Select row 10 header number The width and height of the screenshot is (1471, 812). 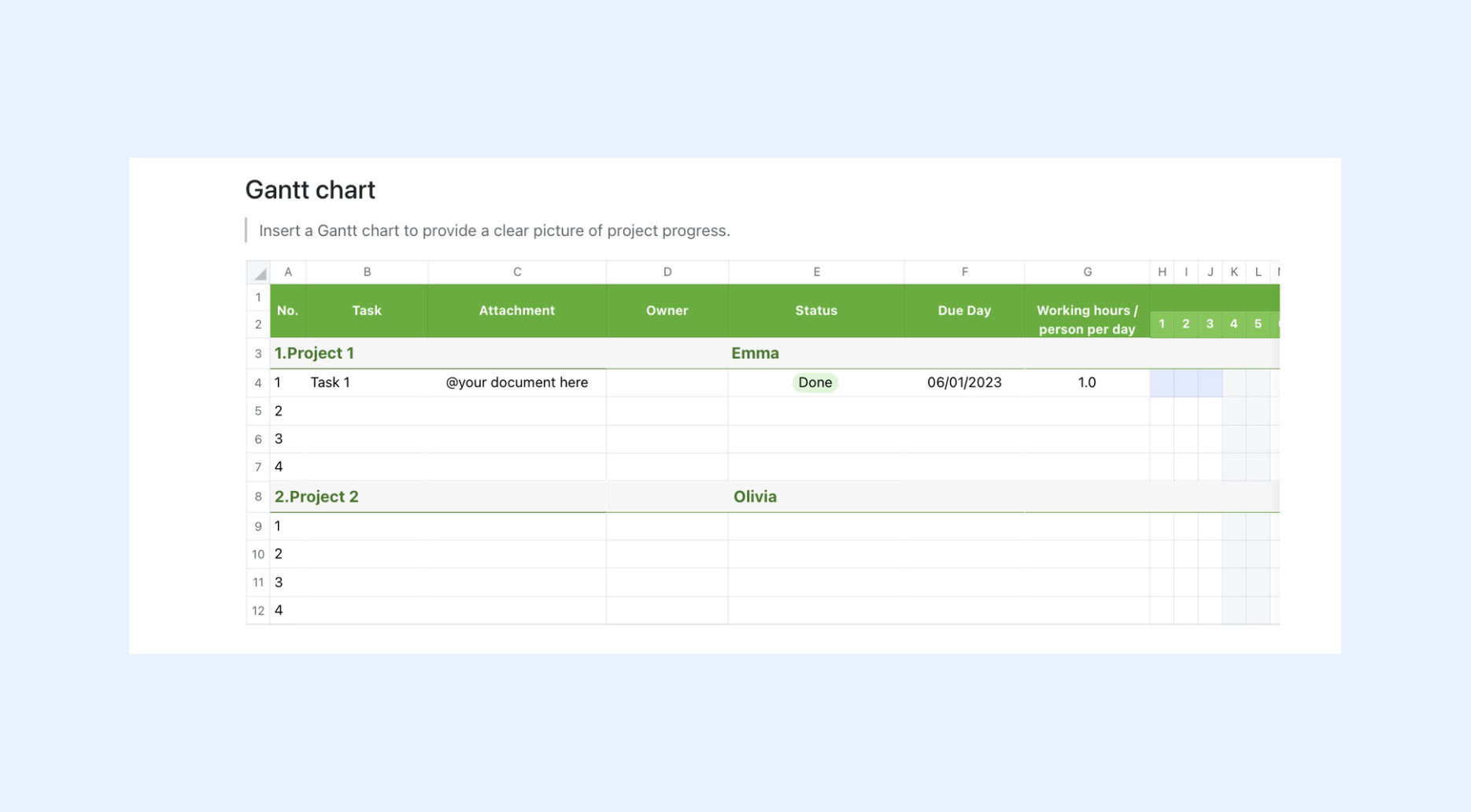coord(258,555)
